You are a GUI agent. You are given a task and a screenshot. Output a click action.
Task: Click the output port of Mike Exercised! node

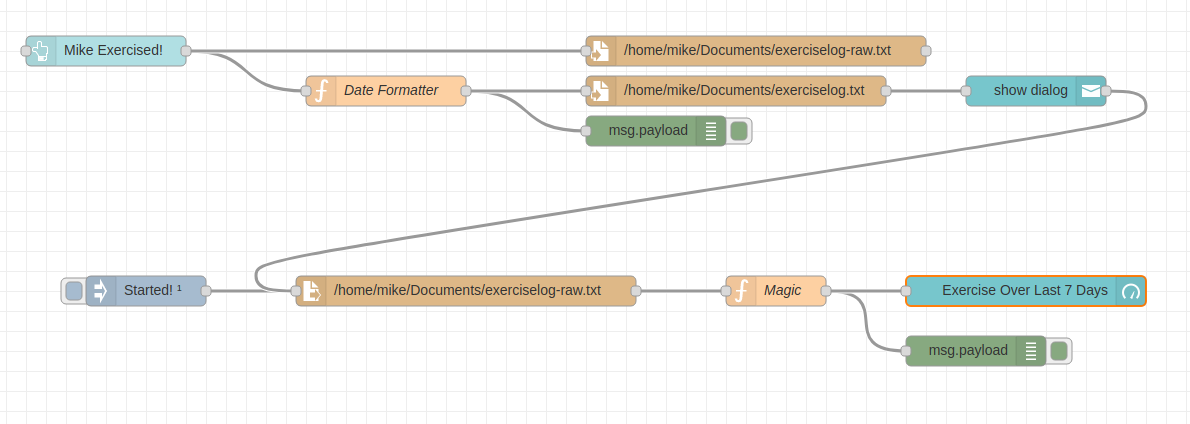tap(186, 51)
